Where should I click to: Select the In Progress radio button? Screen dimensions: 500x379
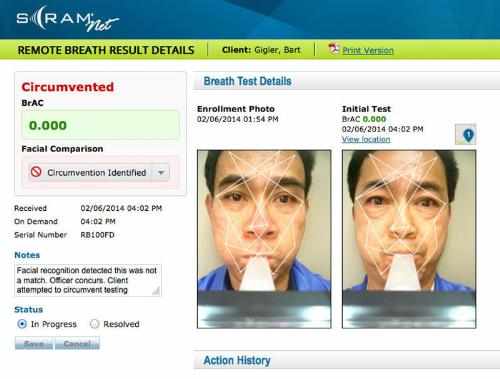22,324
